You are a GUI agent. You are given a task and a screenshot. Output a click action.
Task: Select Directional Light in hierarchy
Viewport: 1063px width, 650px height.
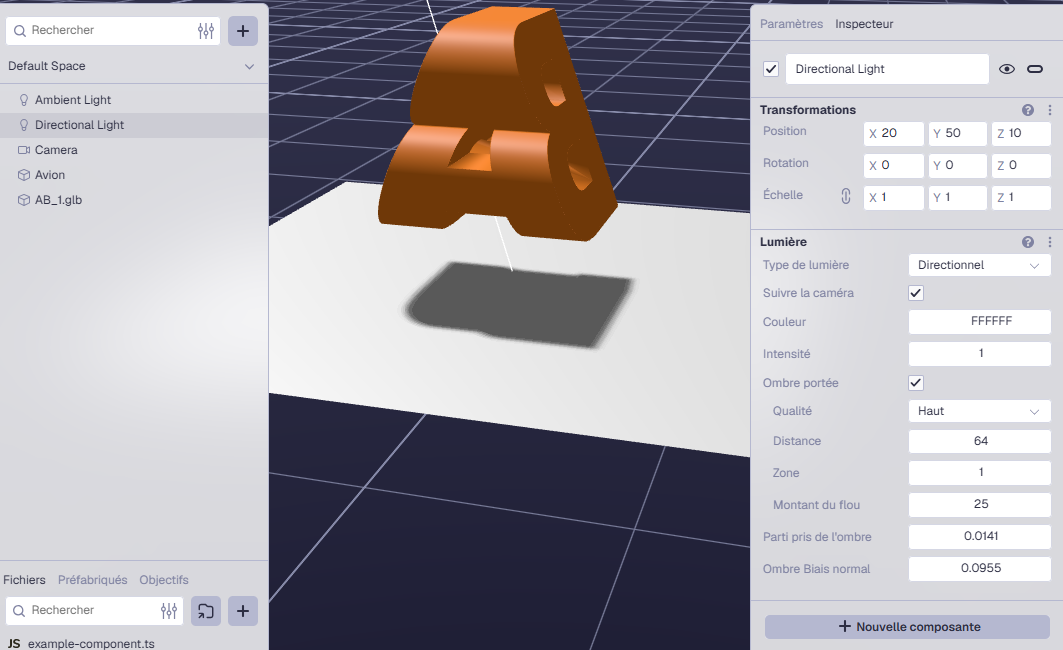point(134,125)
